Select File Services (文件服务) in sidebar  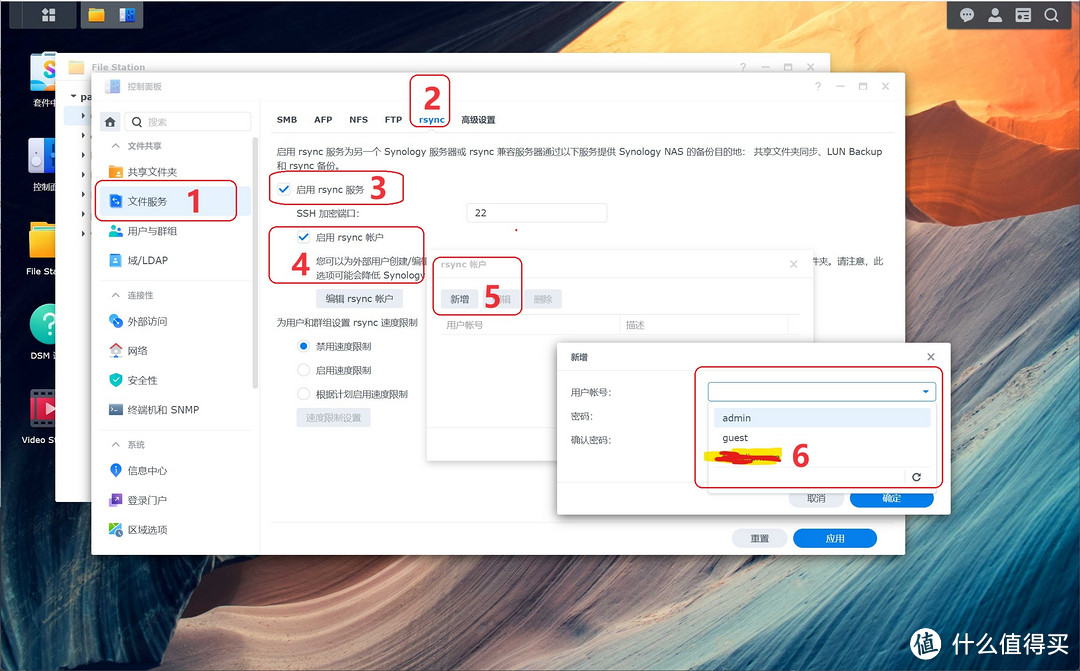click(x=174, y=201)
